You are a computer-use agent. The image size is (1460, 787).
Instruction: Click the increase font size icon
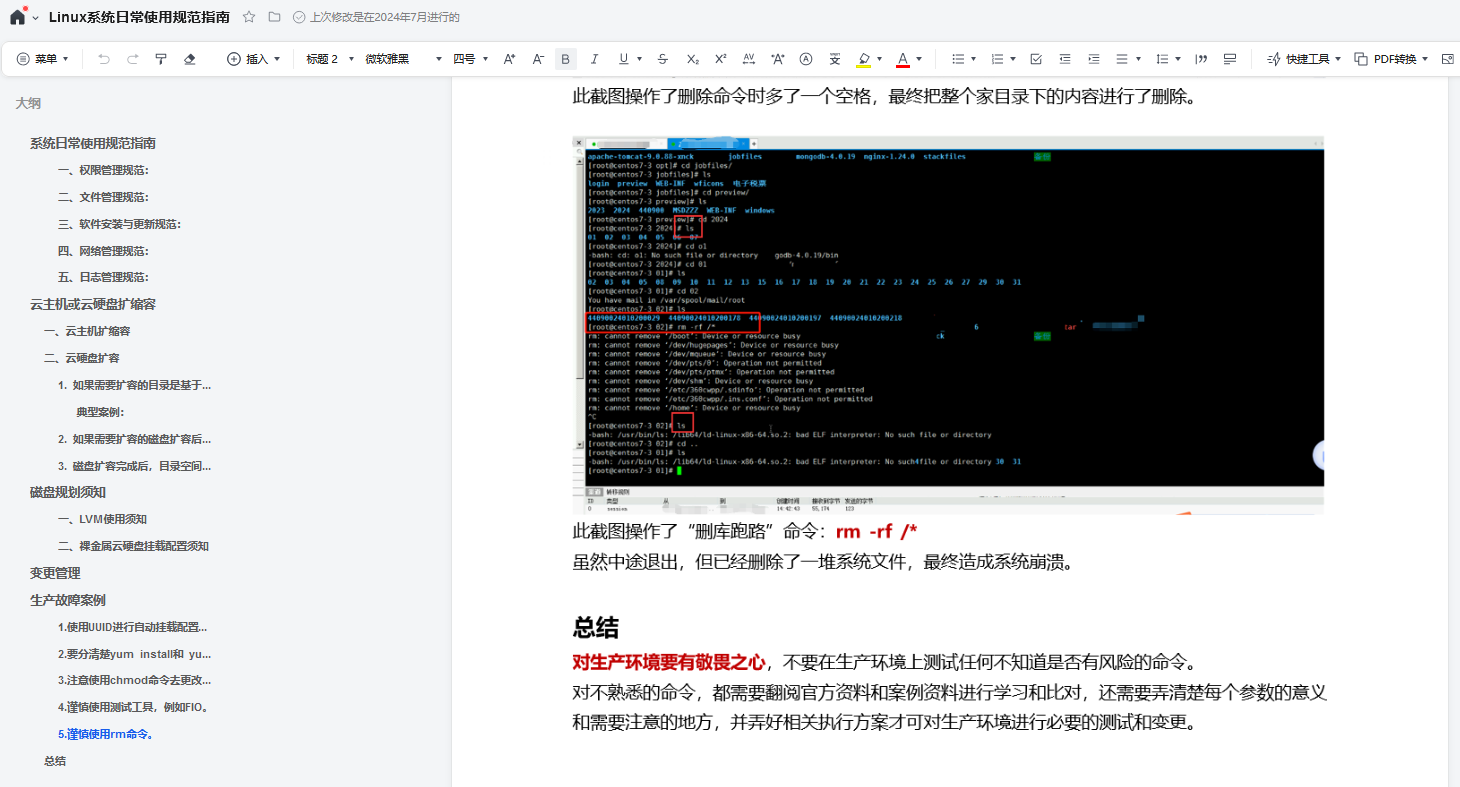509,59
